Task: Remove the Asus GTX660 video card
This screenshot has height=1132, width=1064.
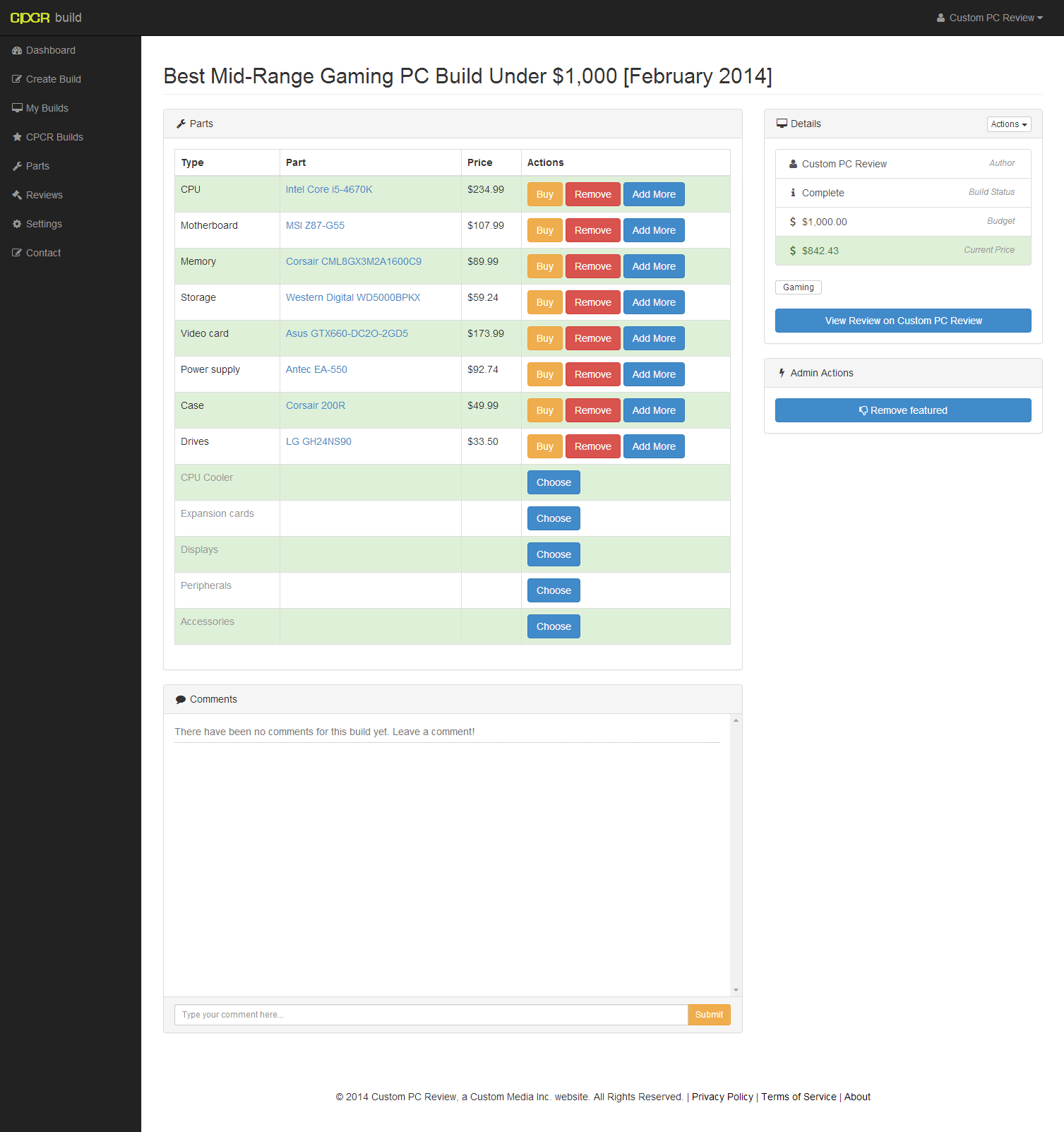Action: click(x=593, y=338)
